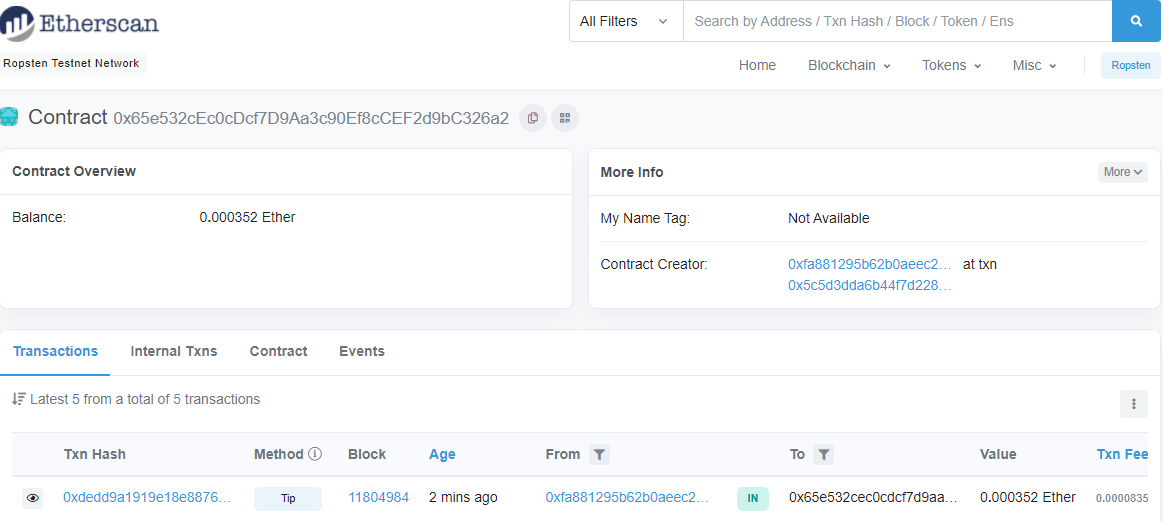Click the sort icon beside Latest 5
Viewport: 1163px width, 521px height.
(19, 399)
